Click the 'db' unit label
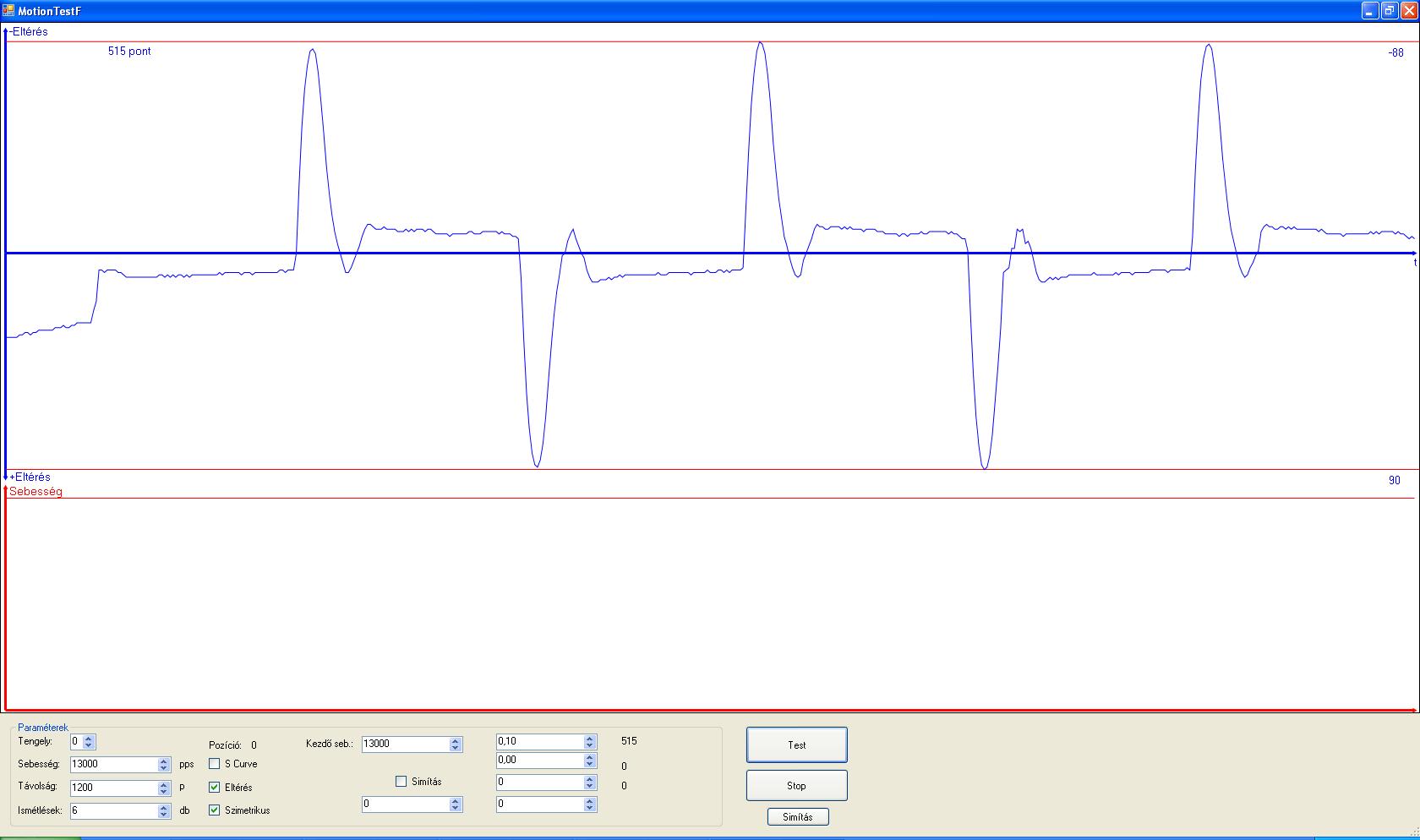 coord(184,810)
